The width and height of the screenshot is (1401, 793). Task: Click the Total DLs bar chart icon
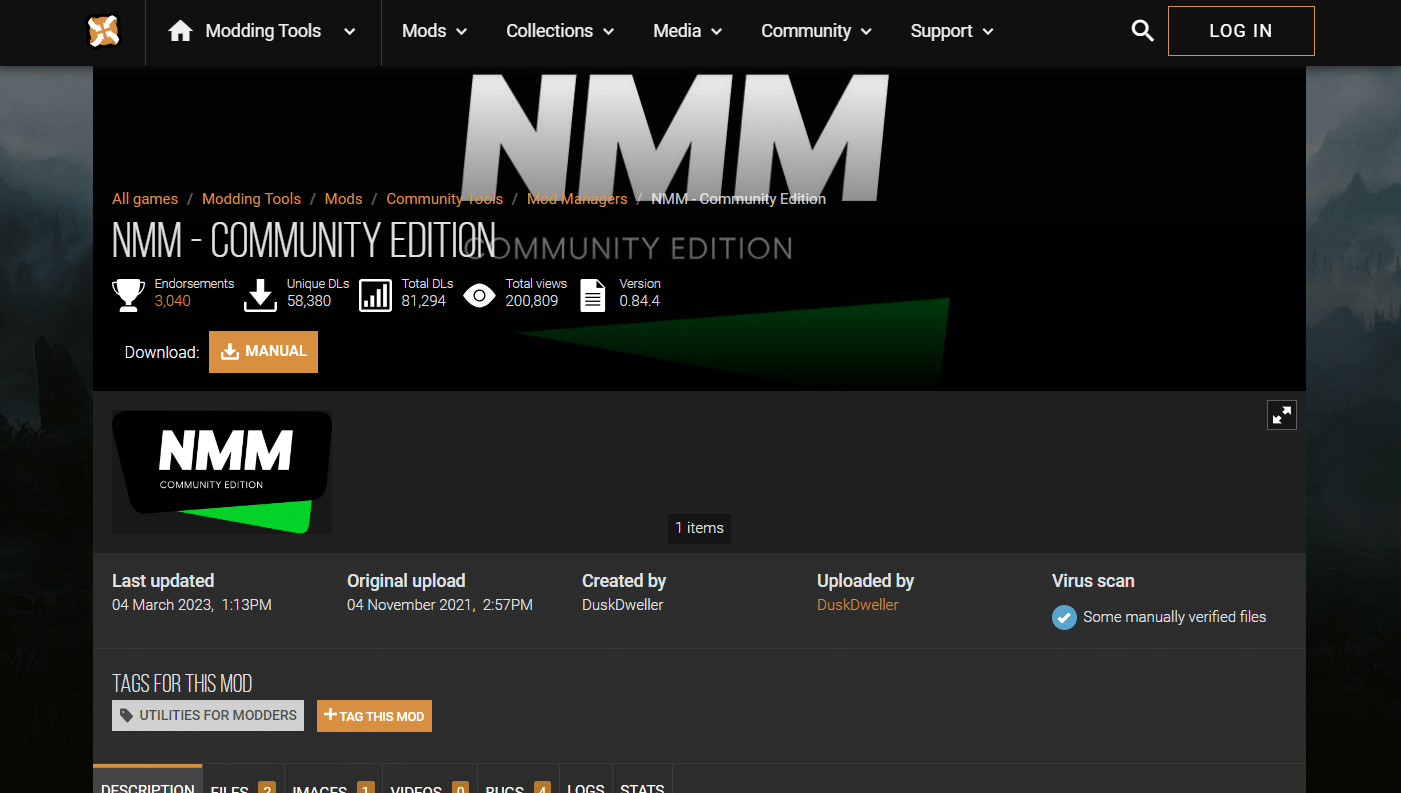(375, 295)
